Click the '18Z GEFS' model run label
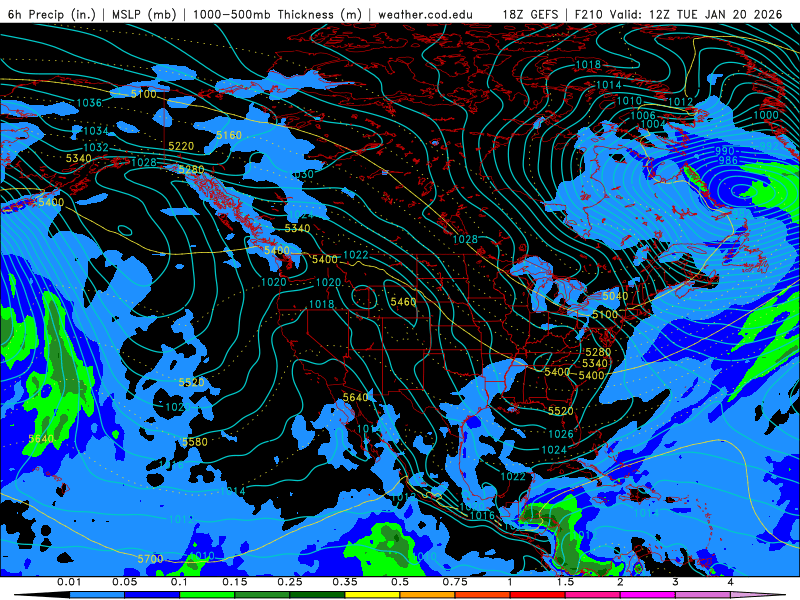Image resolution: width=800 pixels, height=600 pixels. (x=530, y=14)
